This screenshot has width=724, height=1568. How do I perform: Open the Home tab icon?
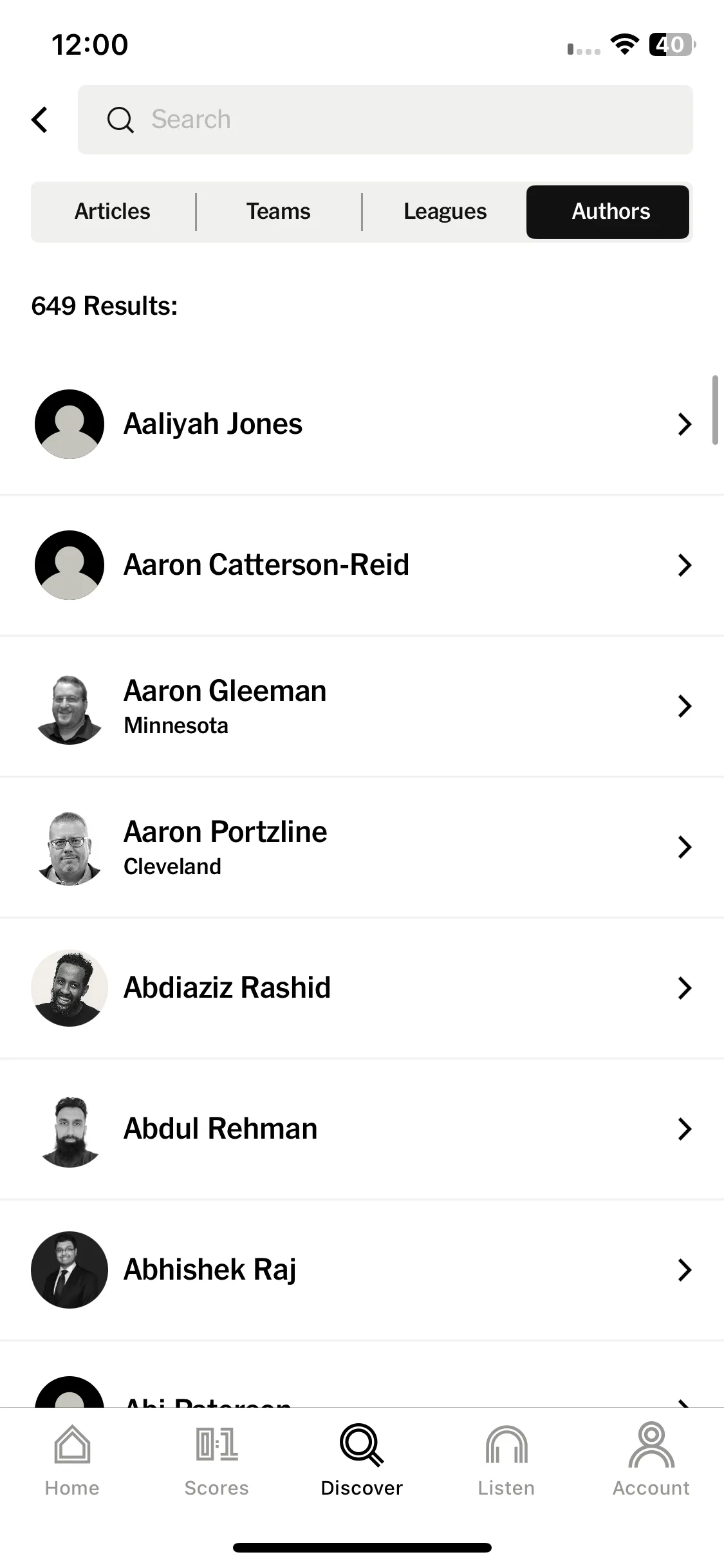(x=72, y=1444)
